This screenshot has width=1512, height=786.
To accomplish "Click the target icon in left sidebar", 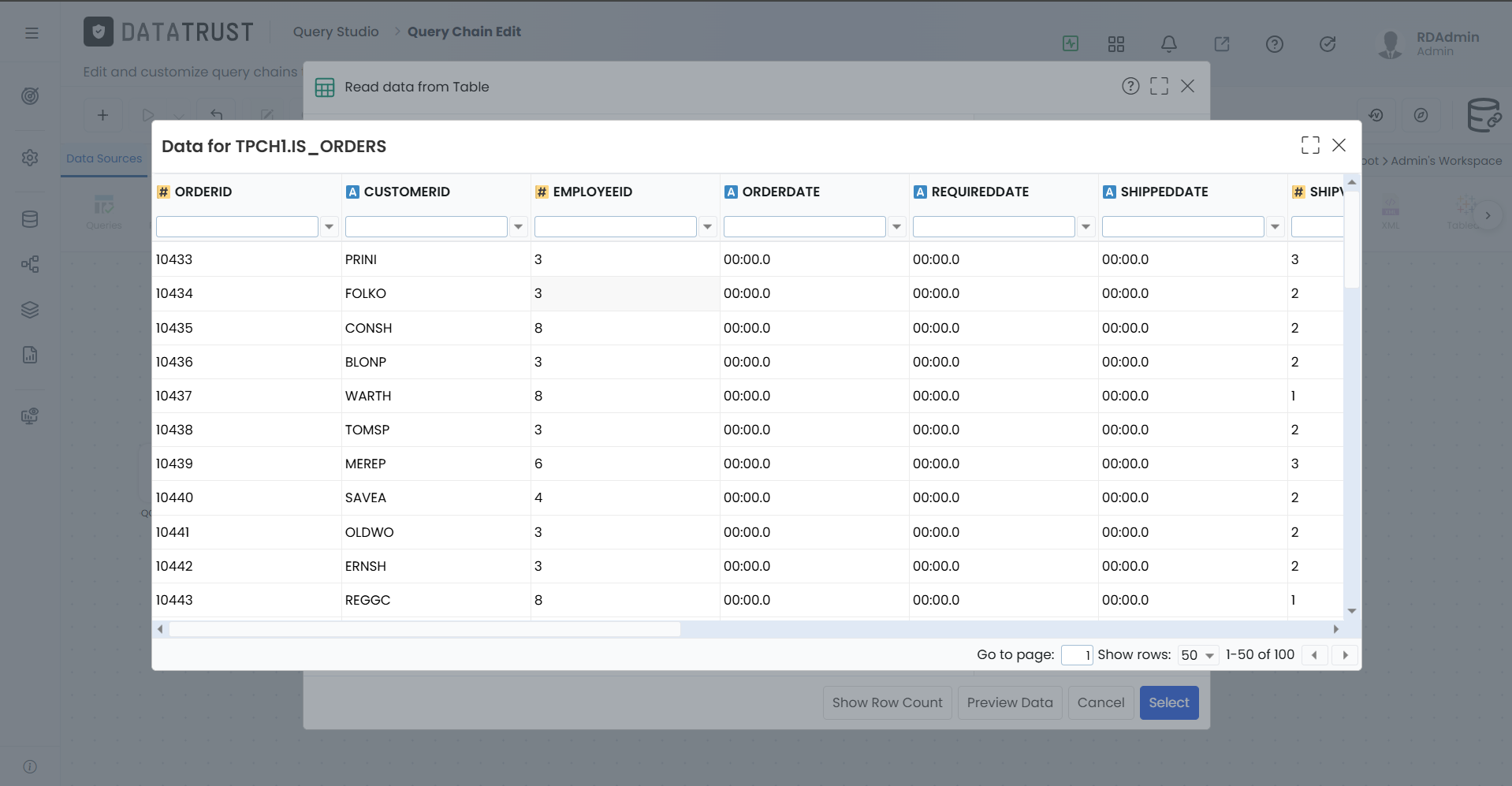I will [30, 96].
